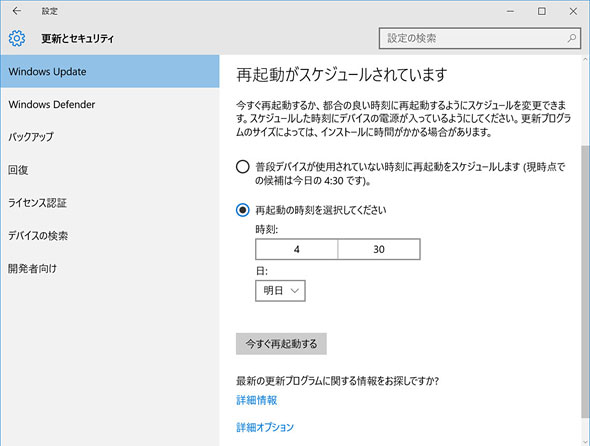Focus the 設定の検索 search box

[480, 38]
